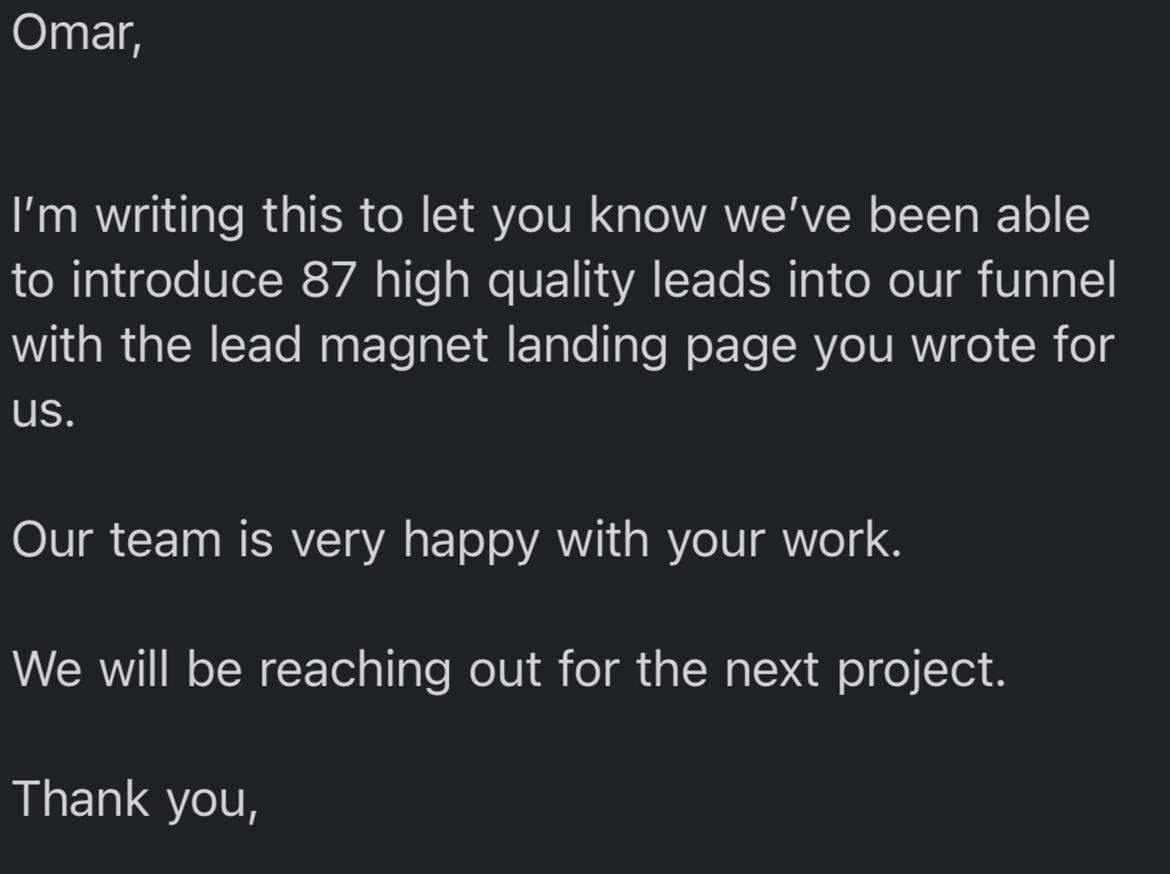Click the number "87" in the message
The width and height of the screenshot is (1170, 874).
pyautogui.click(x=330, y=281)
